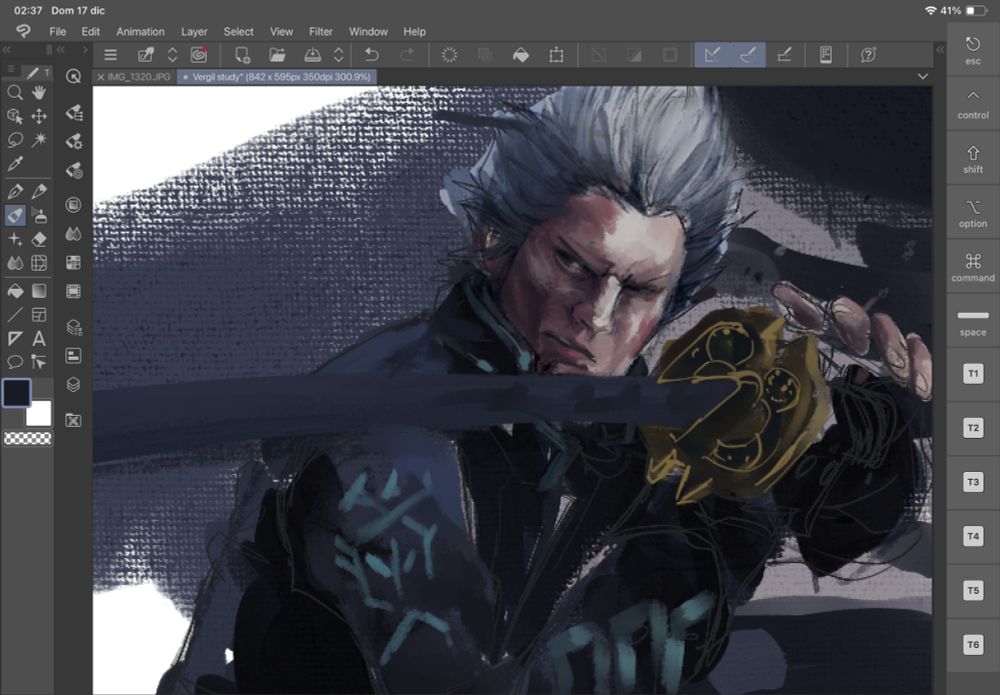
Task: Open the Color Wheel panel icon
Action: (x=73, y=205)
